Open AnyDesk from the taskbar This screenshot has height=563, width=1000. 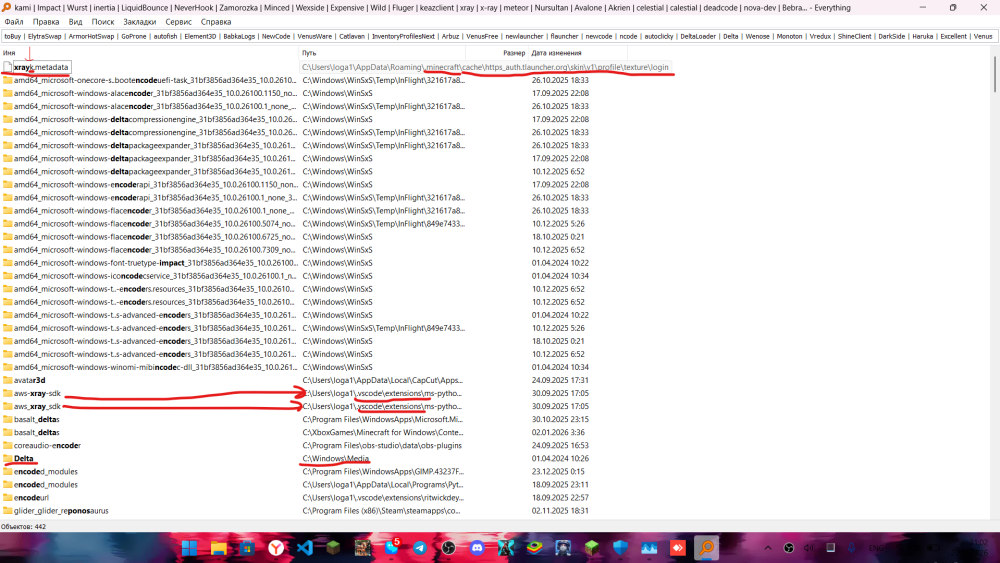[x=678, y=548]
